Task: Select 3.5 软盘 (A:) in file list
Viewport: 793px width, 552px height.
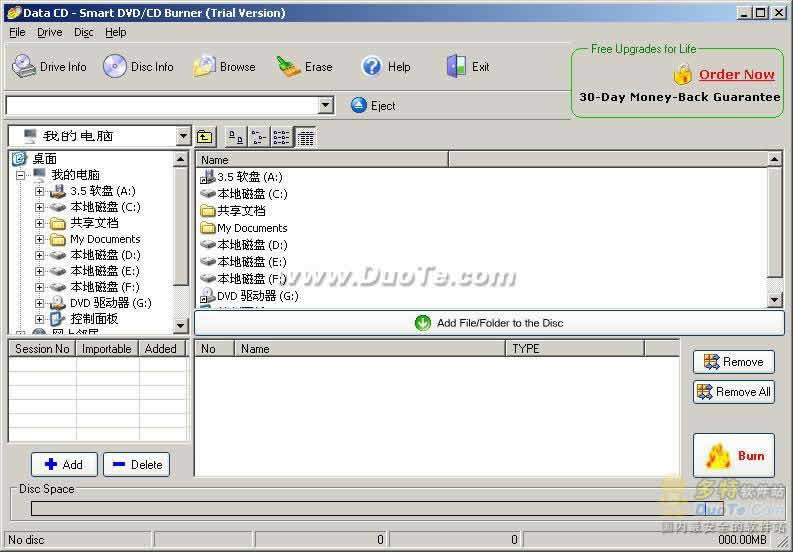Action: tap(241, 177)
